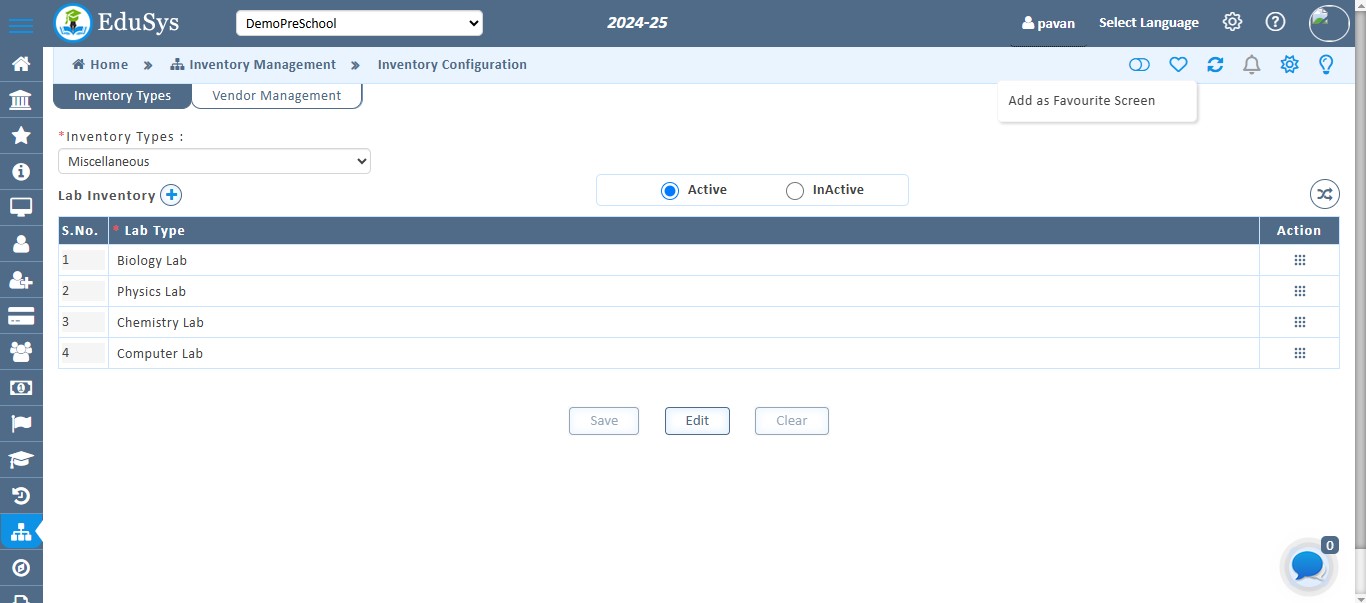Toggle the switch icon in breadcrumb bar

1139,65
